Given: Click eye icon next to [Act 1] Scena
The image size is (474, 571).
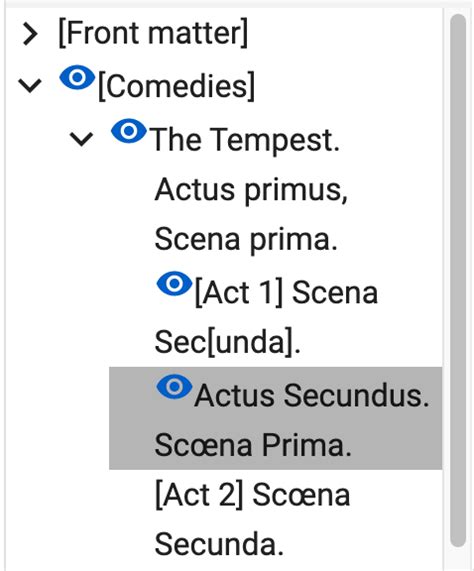Looking at the screenshot, I should (174, 284).
